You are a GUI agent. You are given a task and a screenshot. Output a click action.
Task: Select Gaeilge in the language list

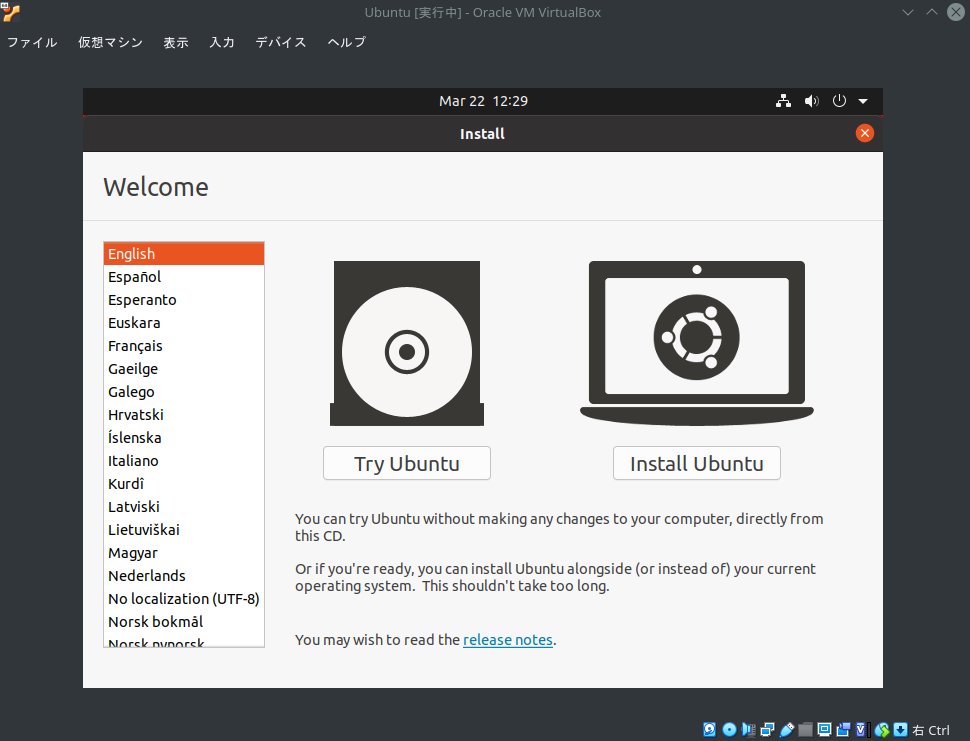[x=184, y=369]
